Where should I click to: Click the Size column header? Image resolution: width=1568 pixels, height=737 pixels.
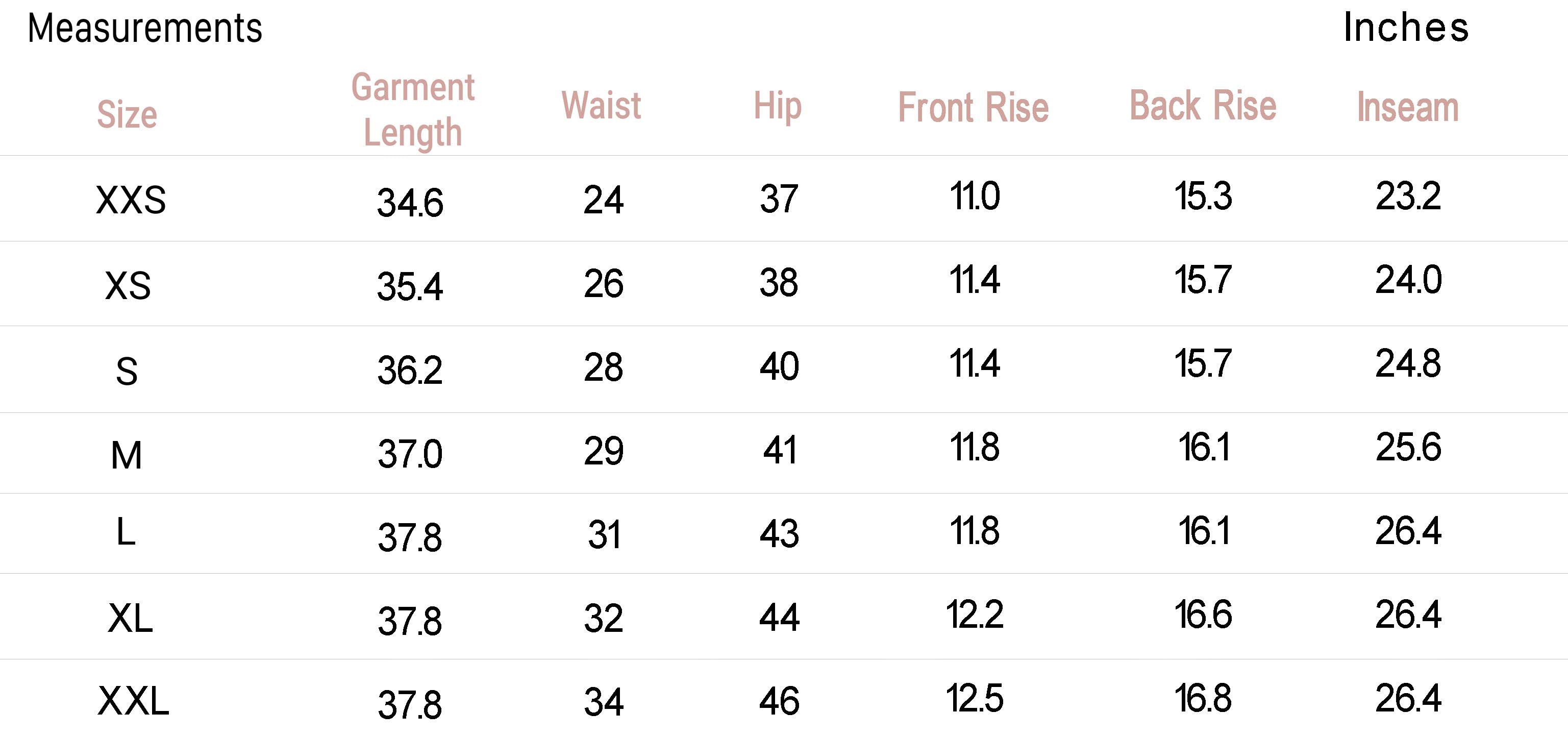(x=127, y=114)
